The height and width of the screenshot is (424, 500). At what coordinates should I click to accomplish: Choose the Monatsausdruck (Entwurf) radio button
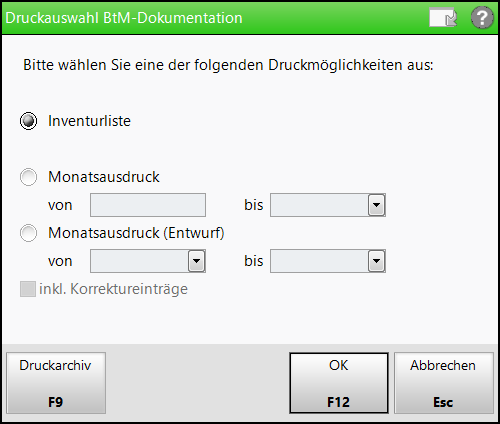28,233
